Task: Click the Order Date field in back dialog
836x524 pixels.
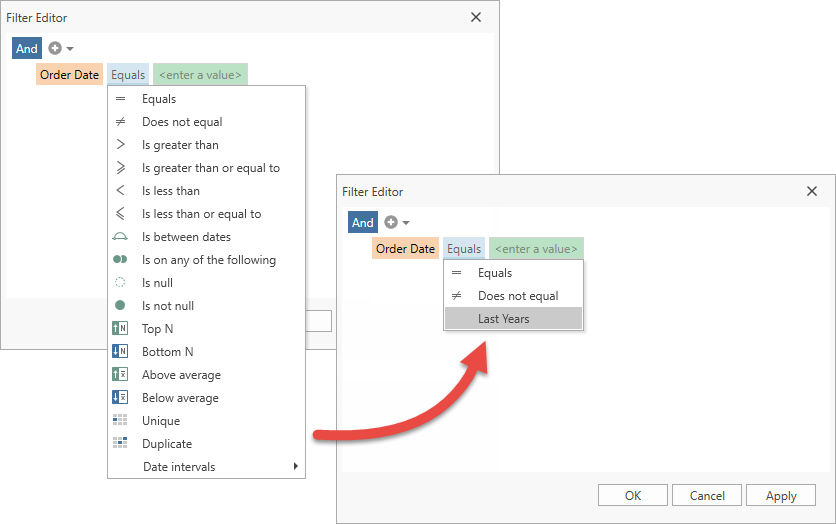Action: (x=69, y=75)
